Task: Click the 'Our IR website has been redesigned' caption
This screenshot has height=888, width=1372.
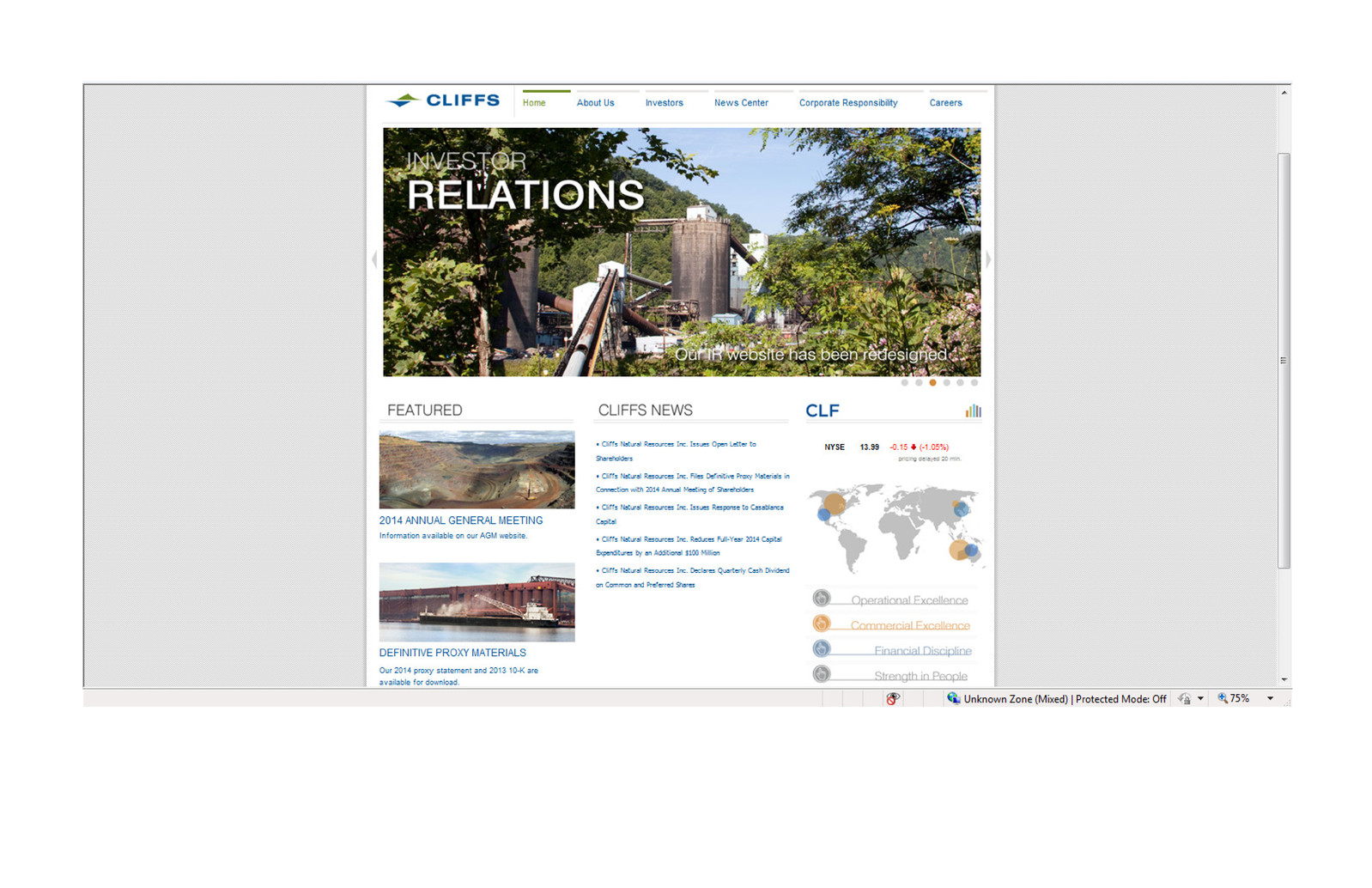Action: pyautogui.click(x=811, y=355)
